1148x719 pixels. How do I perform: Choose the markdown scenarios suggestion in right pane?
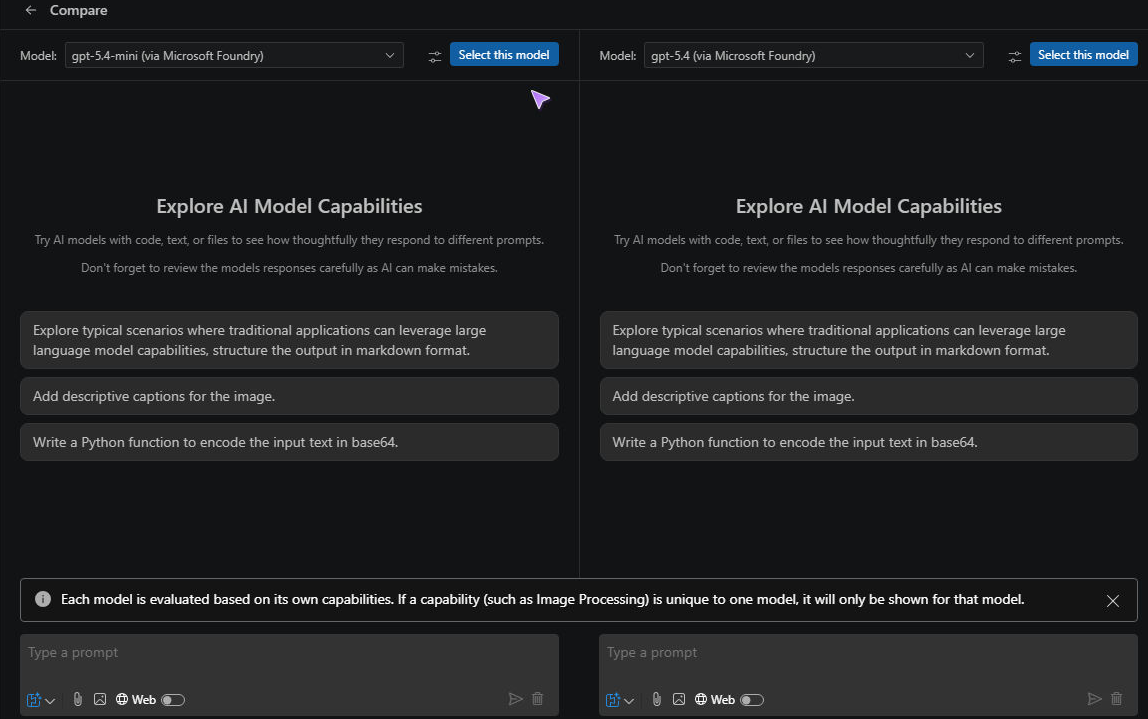coord(868,340)
